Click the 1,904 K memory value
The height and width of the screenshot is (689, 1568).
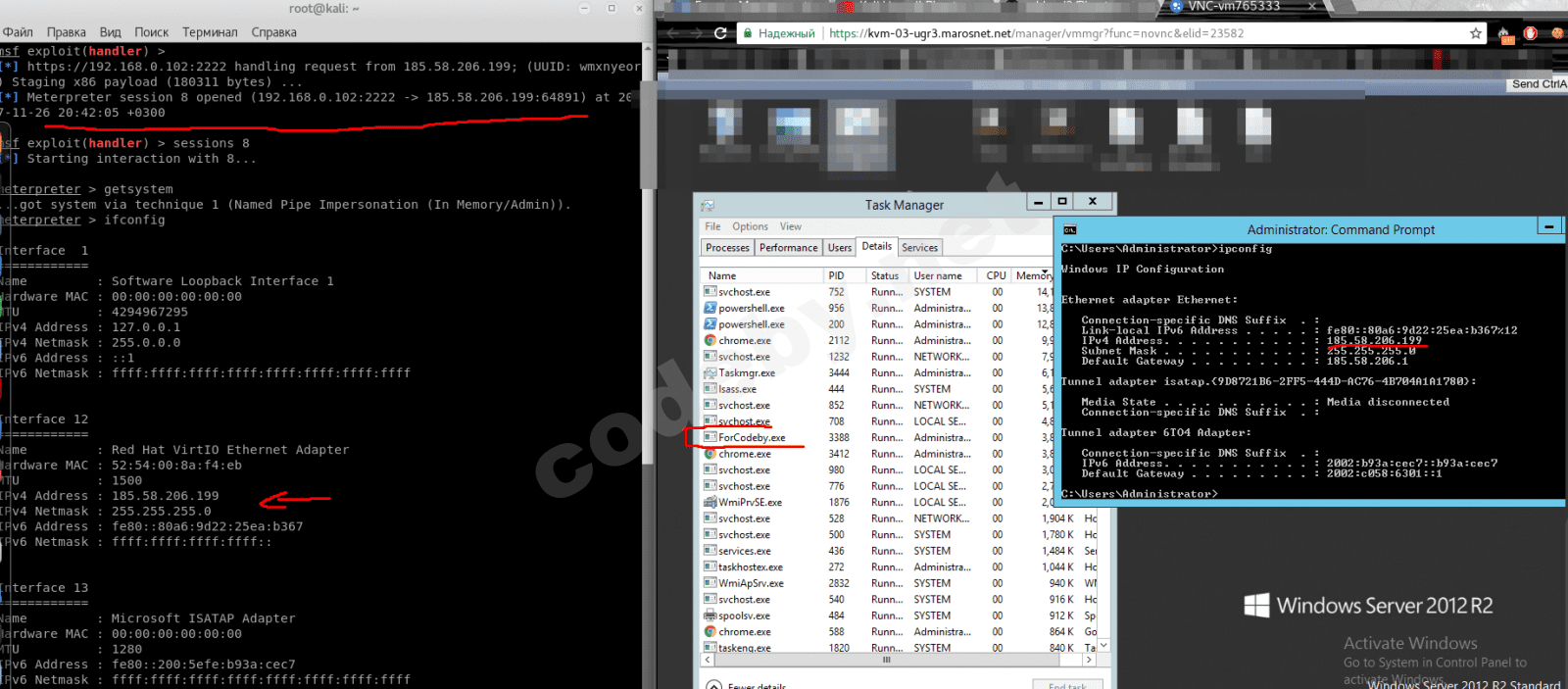[x=1057, y=518]
